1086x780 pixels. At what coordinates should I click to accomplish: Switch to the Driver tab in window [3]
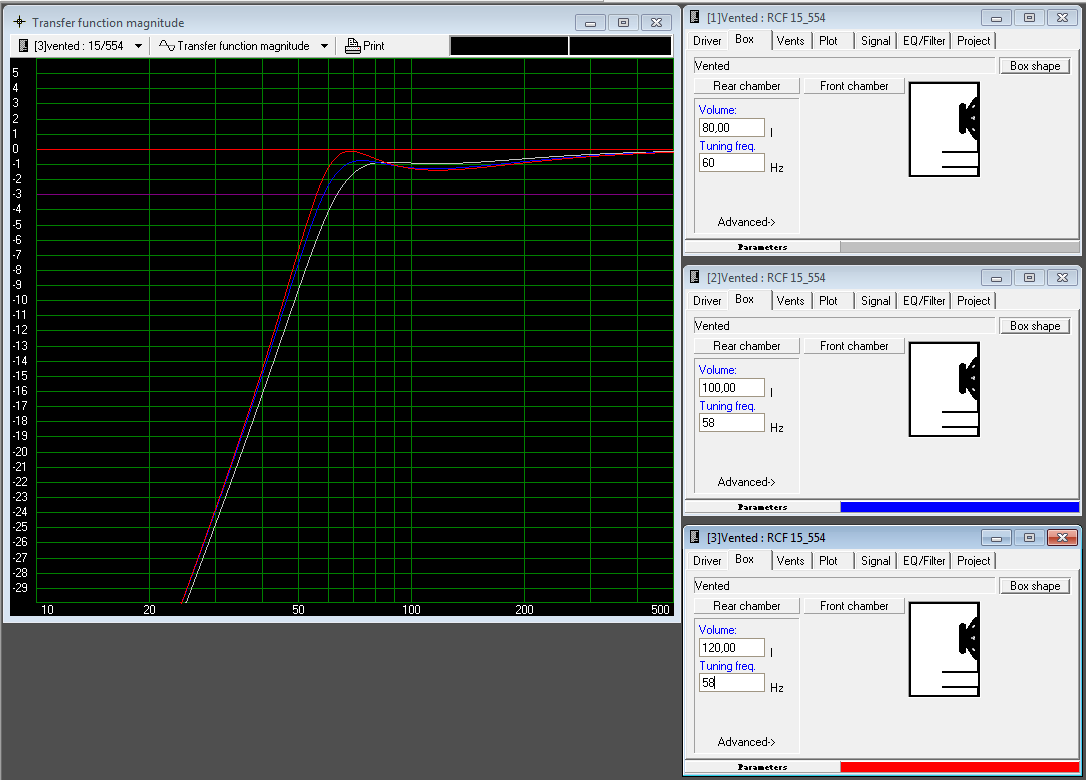pyautogui.click(x=707, y=560)
